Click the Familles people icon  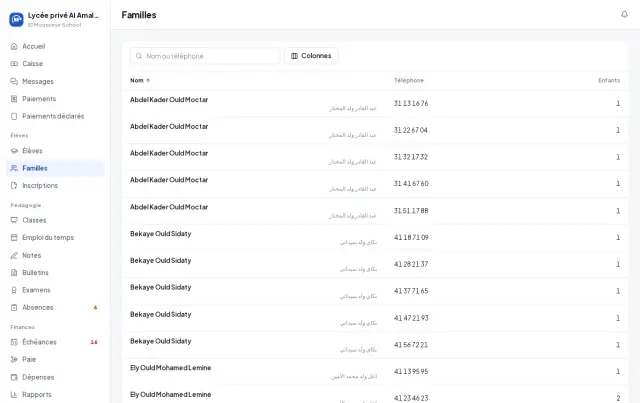(14, 168)
